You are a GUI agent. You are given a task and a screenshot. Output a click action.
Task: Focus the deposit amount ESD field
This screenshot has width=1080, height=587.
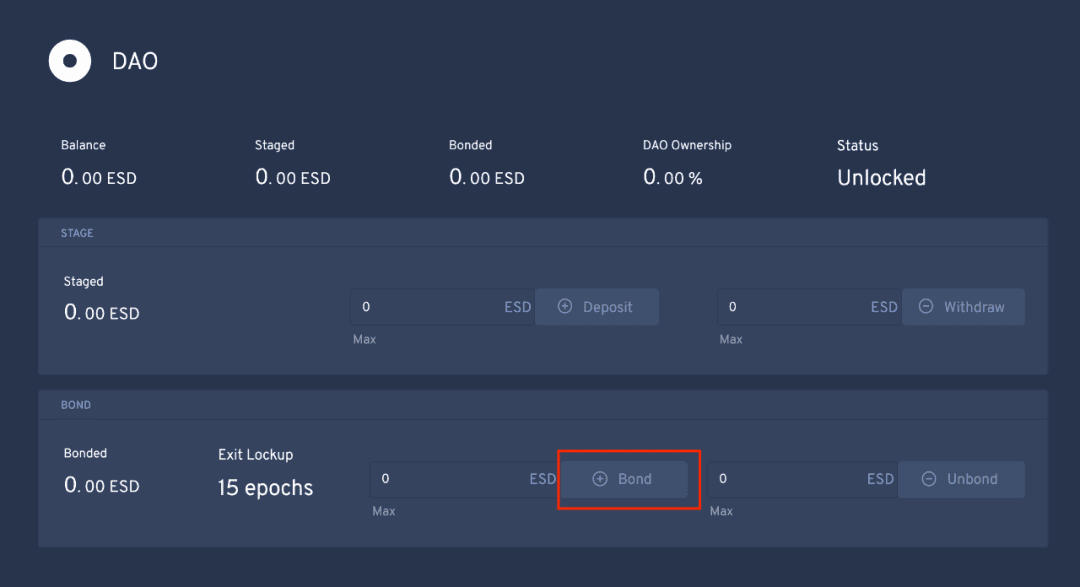point(442,307)
